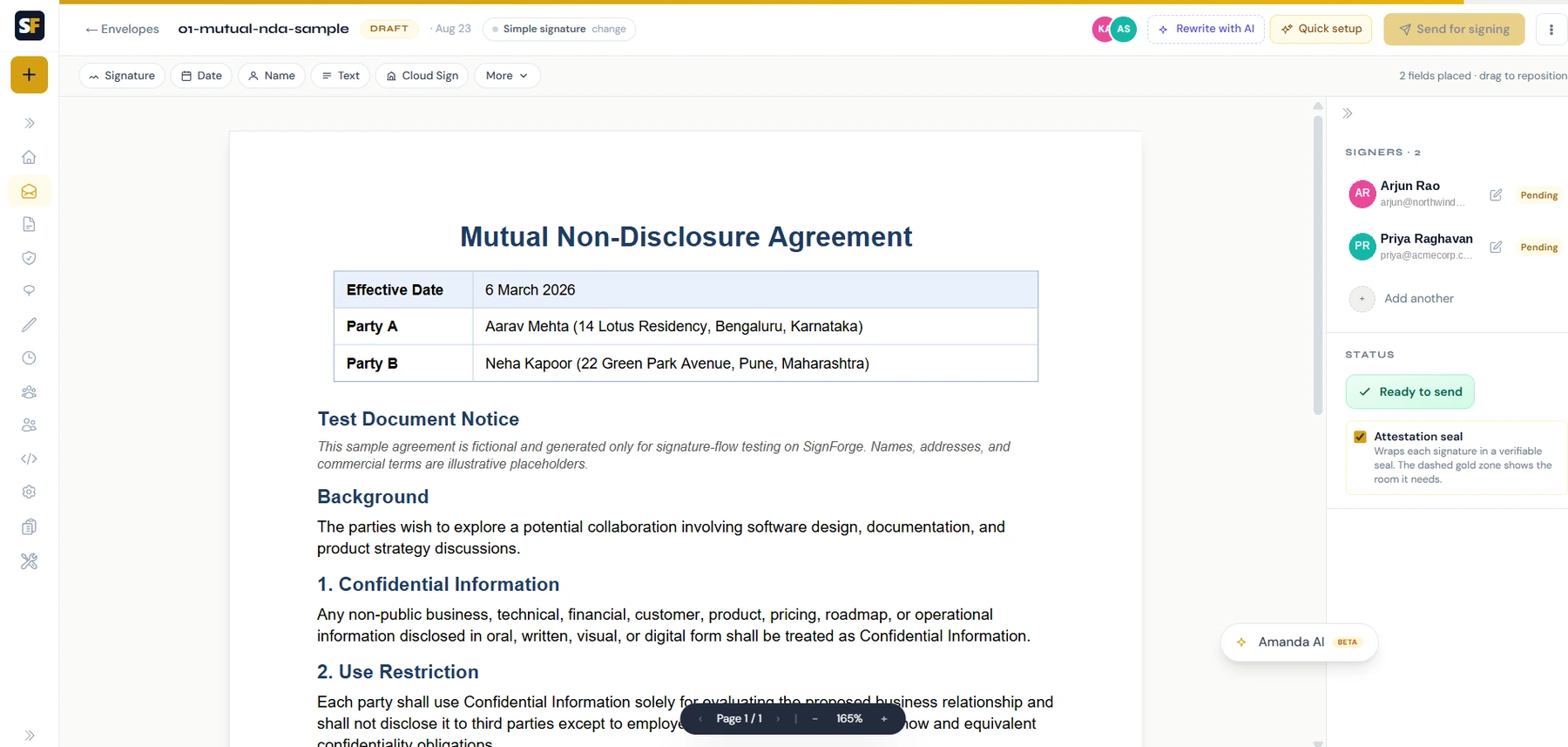The height and width of the screenshot is (747, 1568).
Task: Click the Aug 23 date label
Action: [x=453, y=29]
